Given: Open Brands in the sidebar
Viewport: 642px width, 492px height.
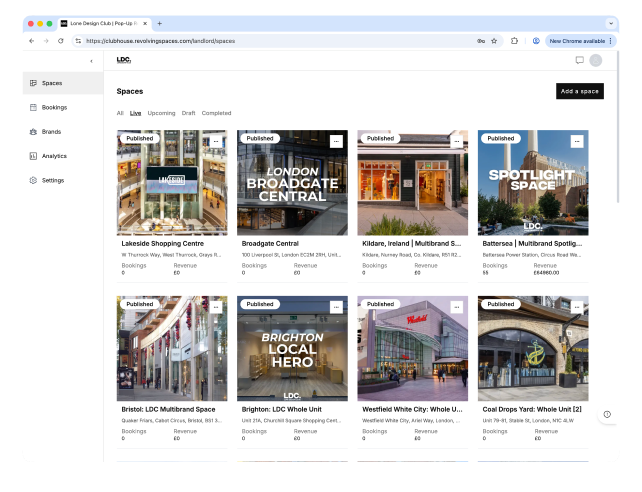Looking at the screenshot, I should click(x=63, y=132).
